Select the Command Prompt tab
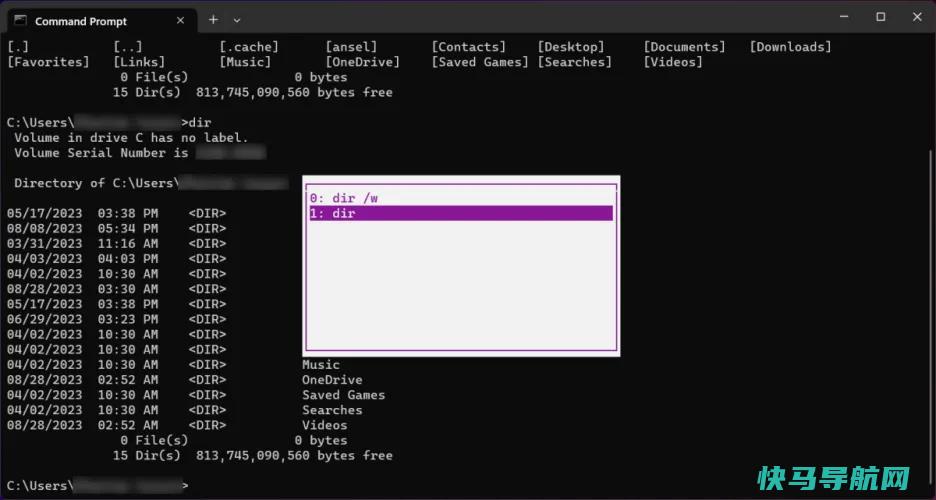 pos(101,21)
